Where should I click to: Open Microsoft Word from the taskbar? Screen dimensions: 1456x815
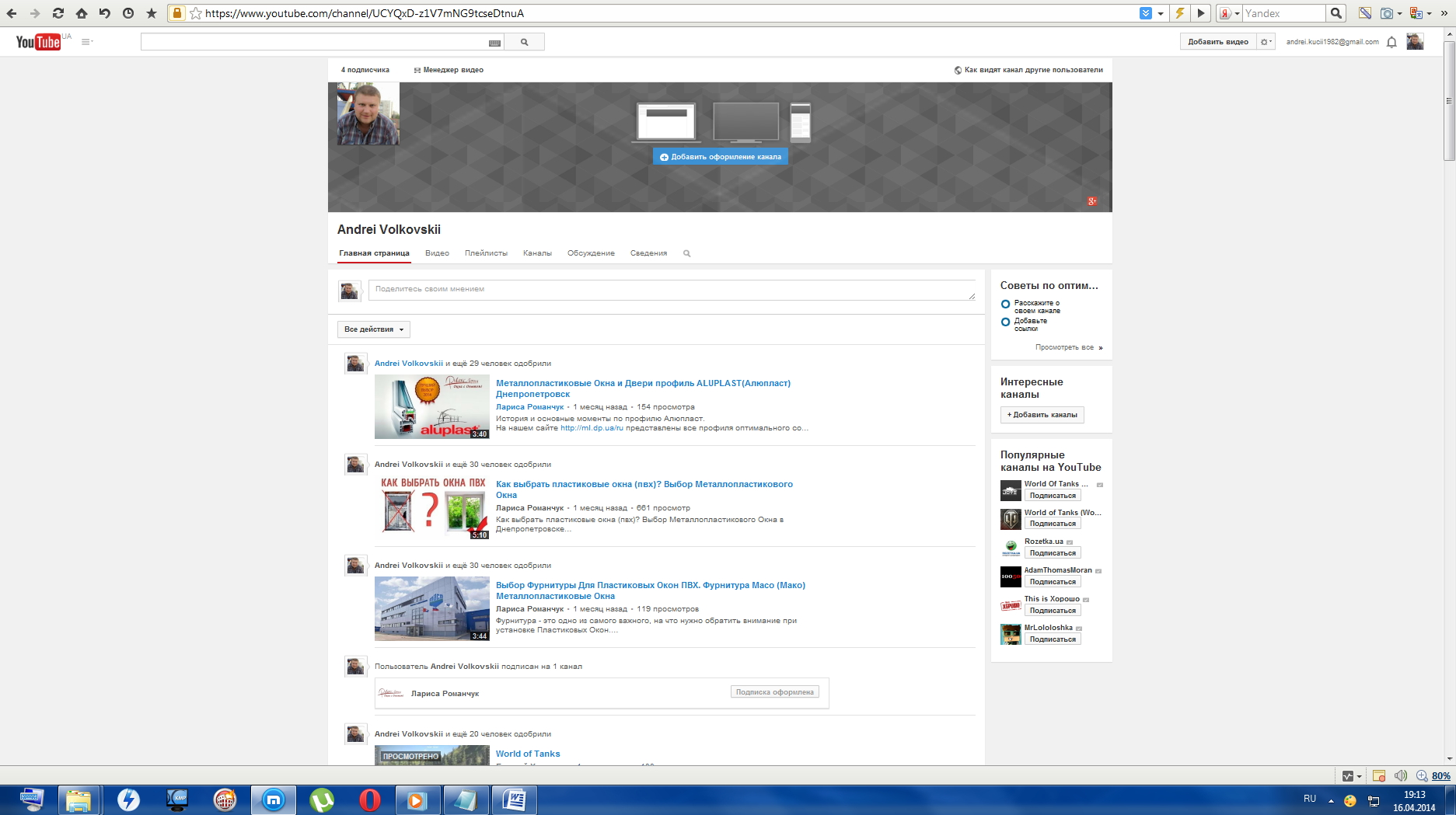click(x=514, y=799)
